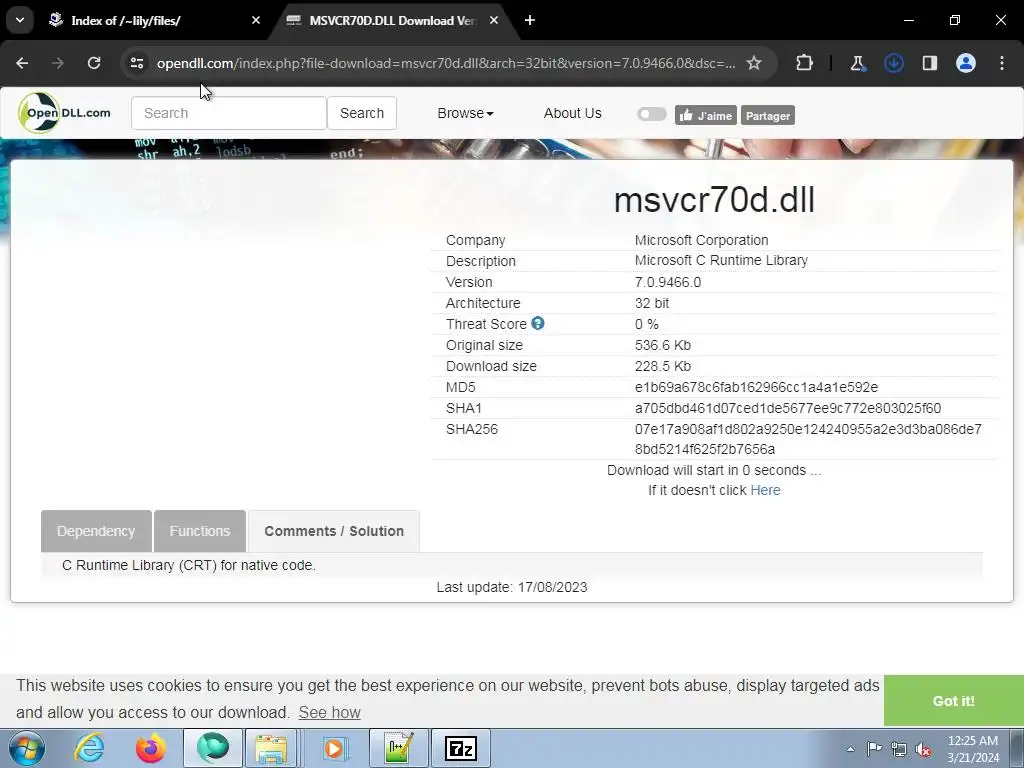Select the MSVCR70D.DLL Download tab
This screenshot has height=768, width=1024.
click(393, 20)
